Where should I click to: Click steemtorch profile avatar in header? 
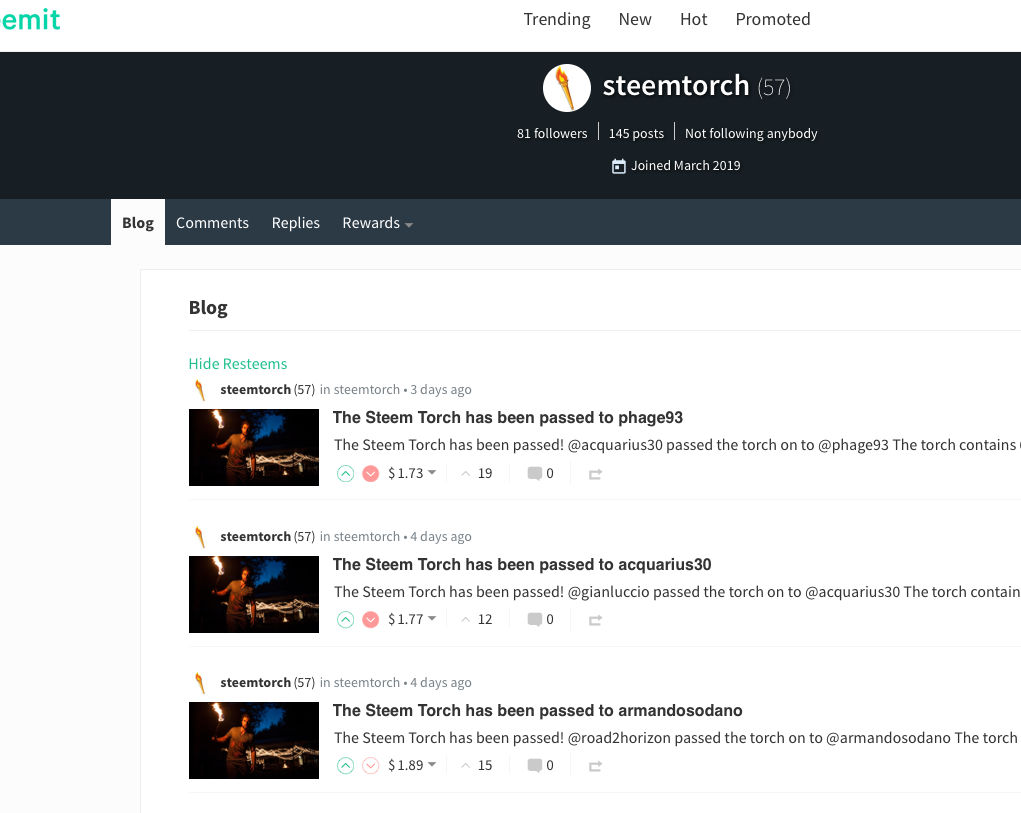point(566,88)
